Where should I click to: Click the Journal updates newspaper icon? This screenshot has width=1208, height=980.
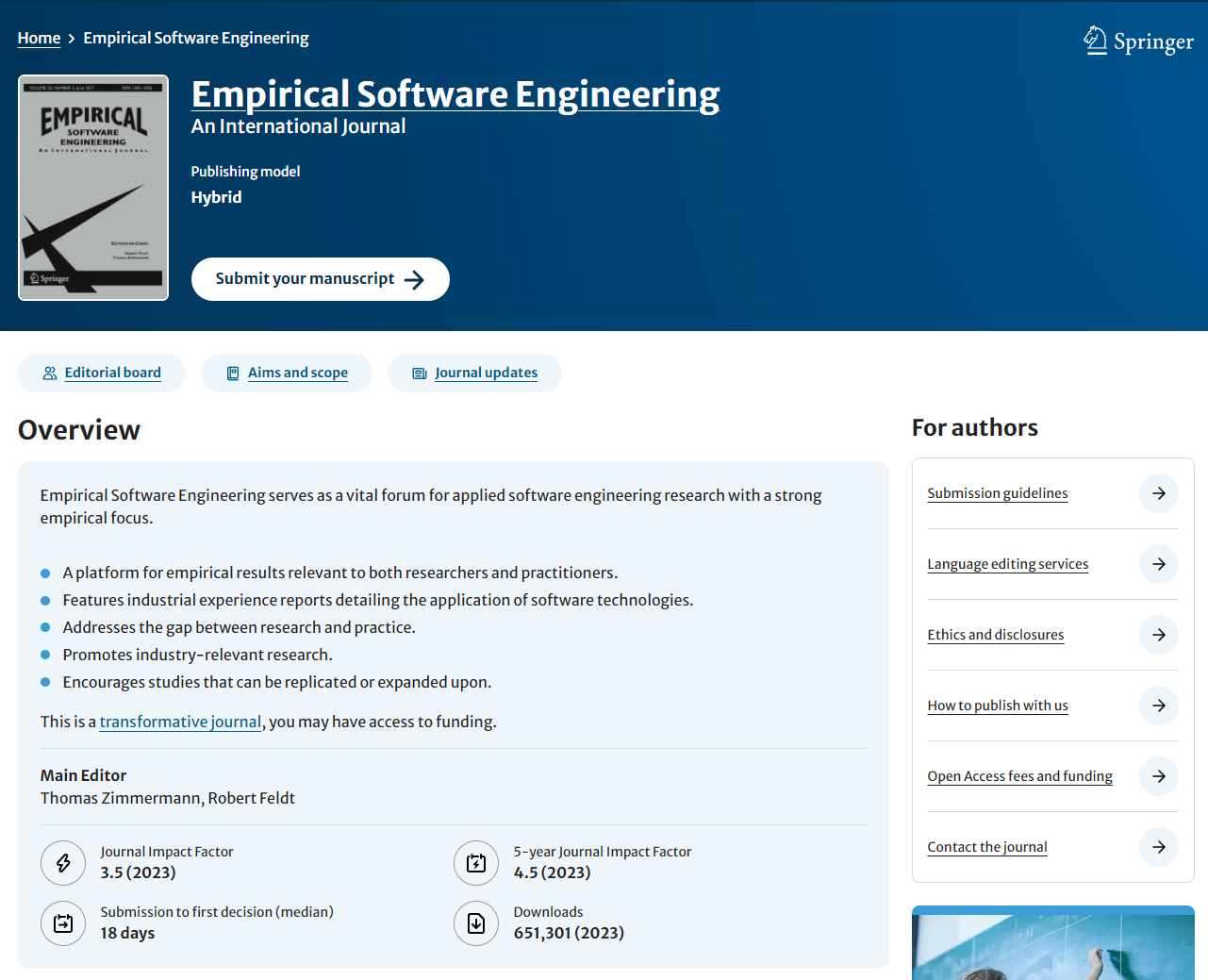(x=420, y=374)
